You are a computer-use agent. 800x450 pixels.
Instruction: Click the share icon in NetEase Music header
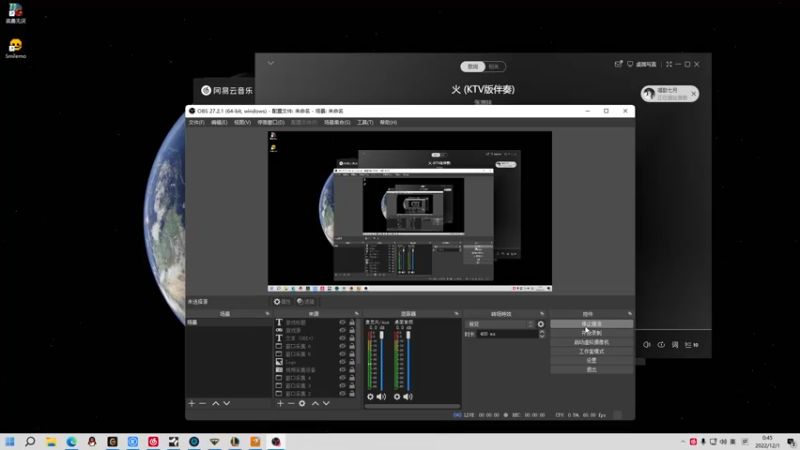[618, 64]
